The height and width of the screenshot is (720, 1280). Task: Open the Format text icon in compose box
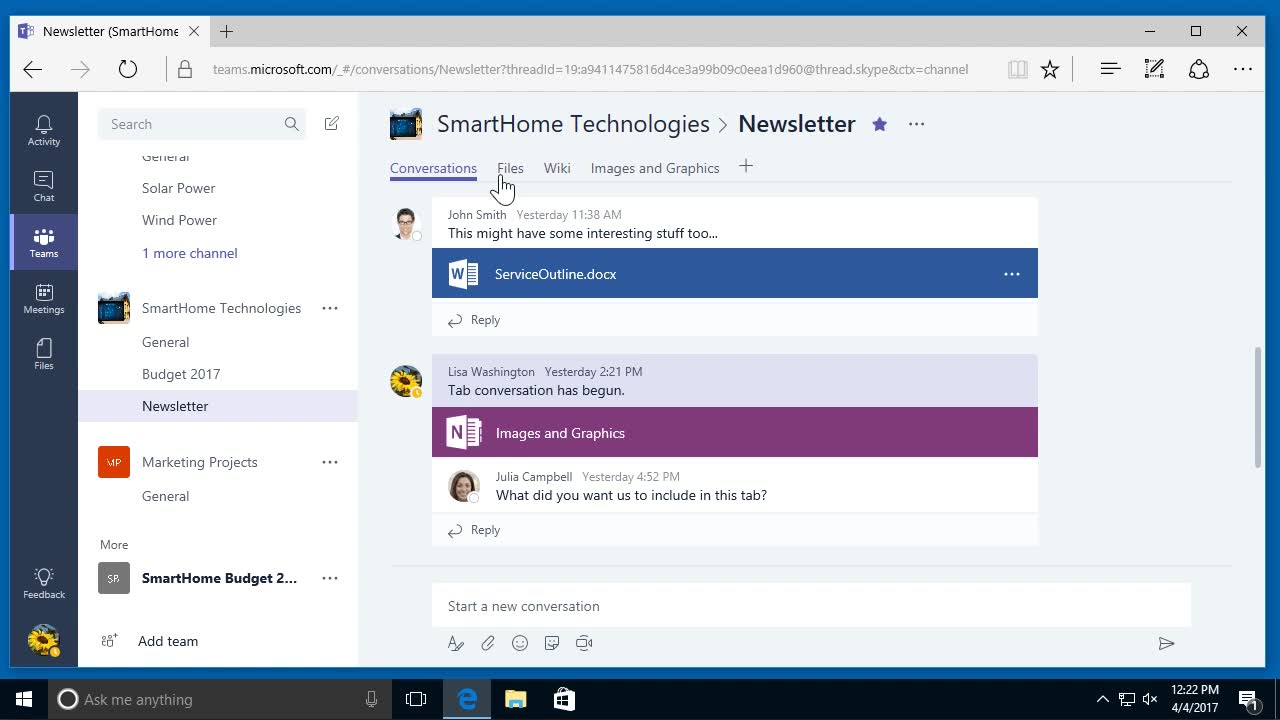coord(456,643)
